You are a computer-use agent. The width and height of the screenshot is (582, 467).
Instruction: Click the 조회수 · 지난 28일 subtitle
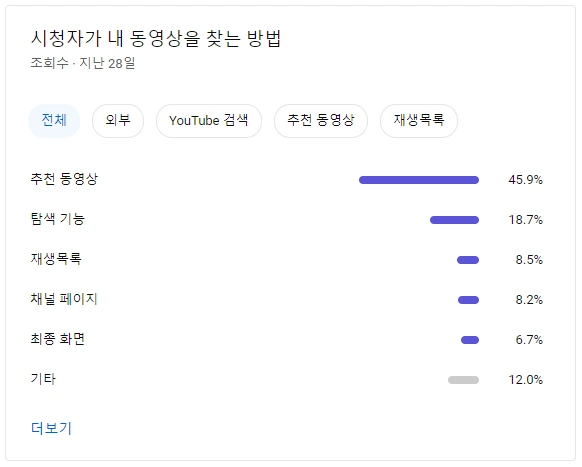83,63
